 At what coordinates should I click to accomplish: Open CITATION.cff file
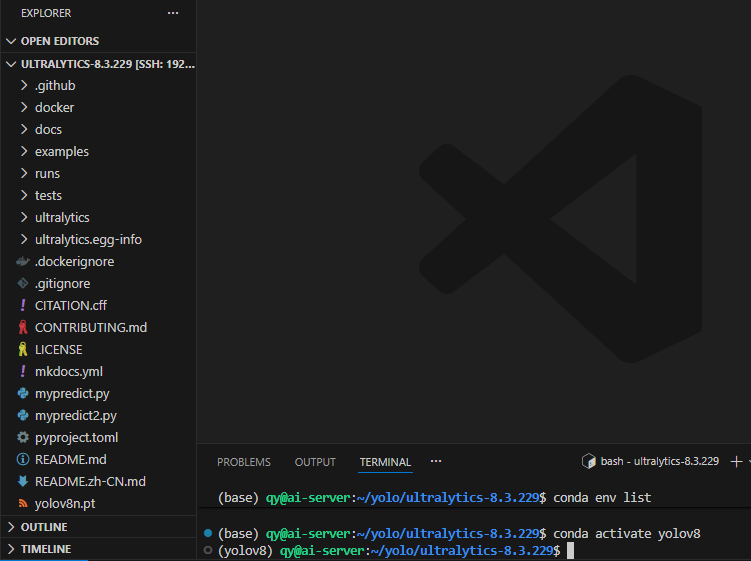click(71, 306)
